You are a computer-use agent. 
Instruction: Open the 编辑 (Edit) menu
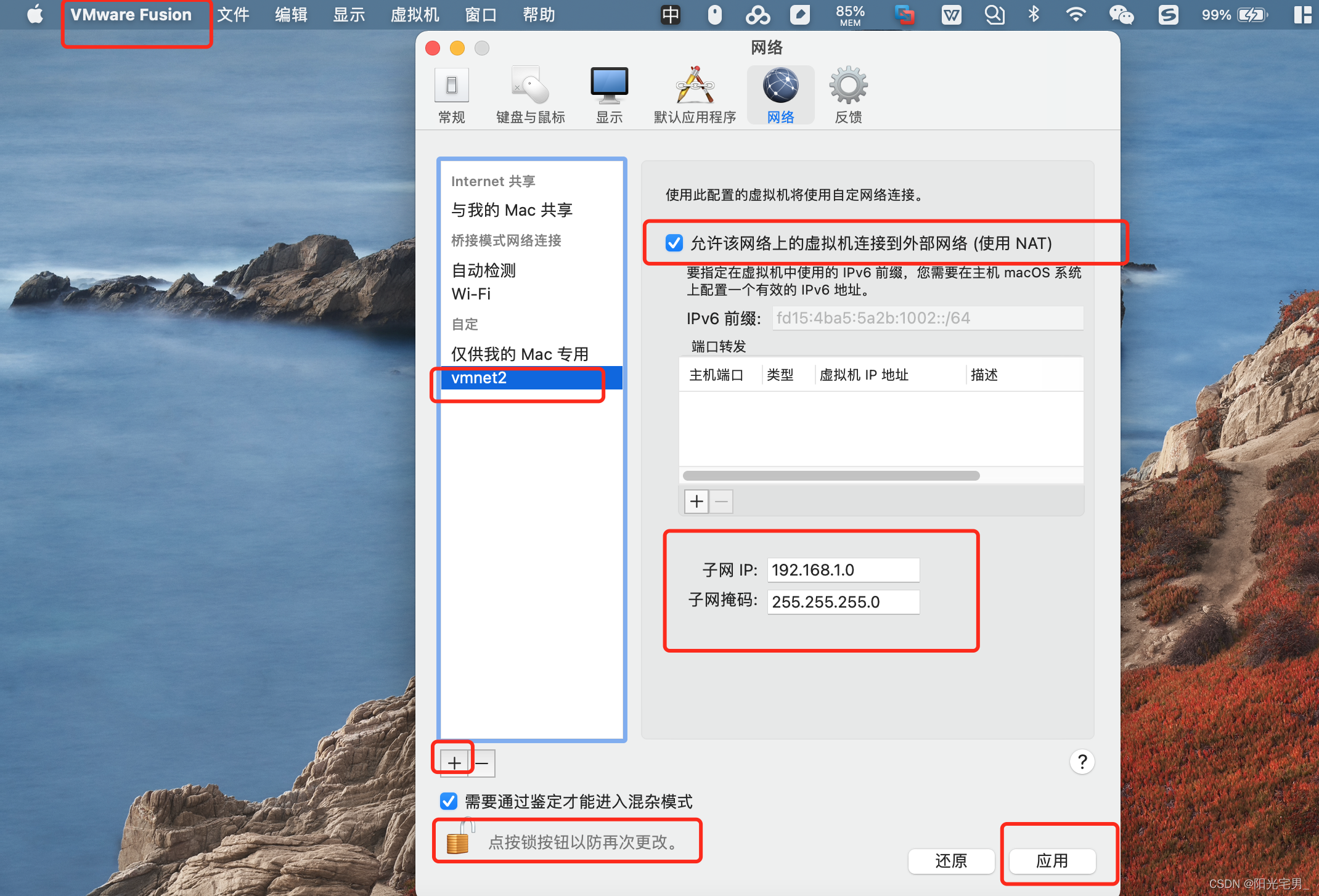291,15
